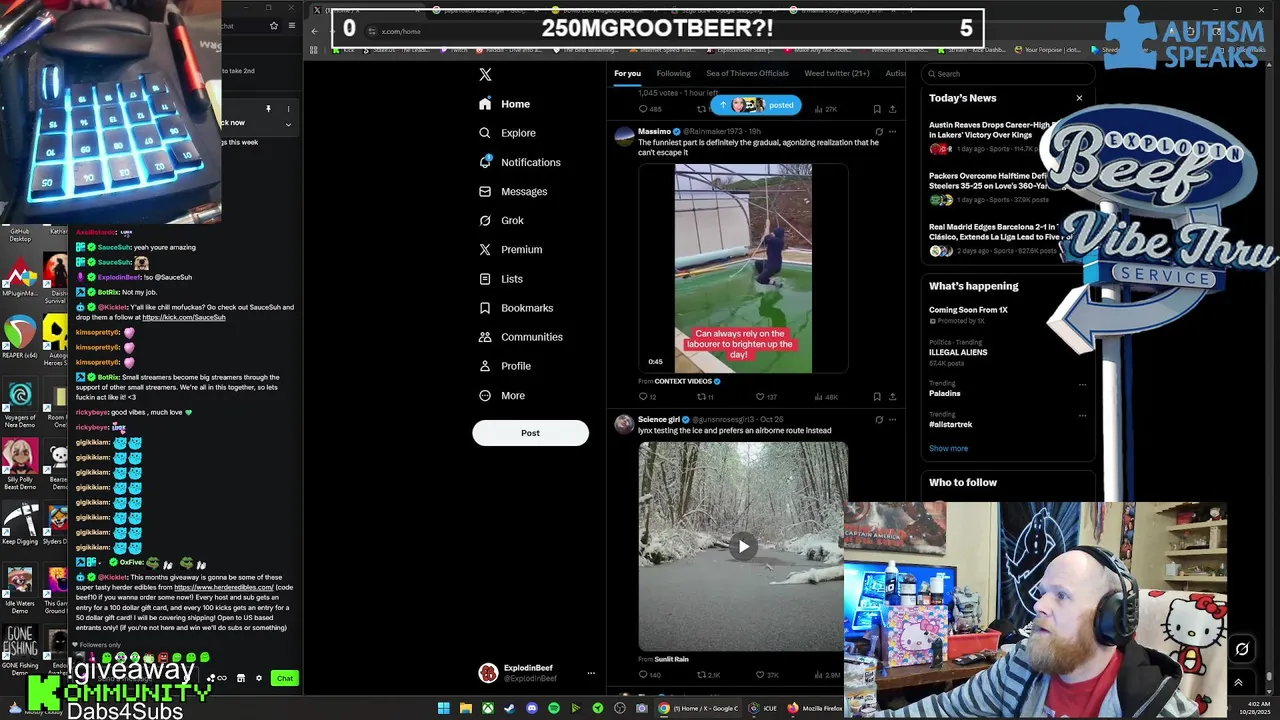Open options for the #allstartrek trend
This screenshot has width=1280, height=720.
pyautogui.click(x=1082, y=415)
